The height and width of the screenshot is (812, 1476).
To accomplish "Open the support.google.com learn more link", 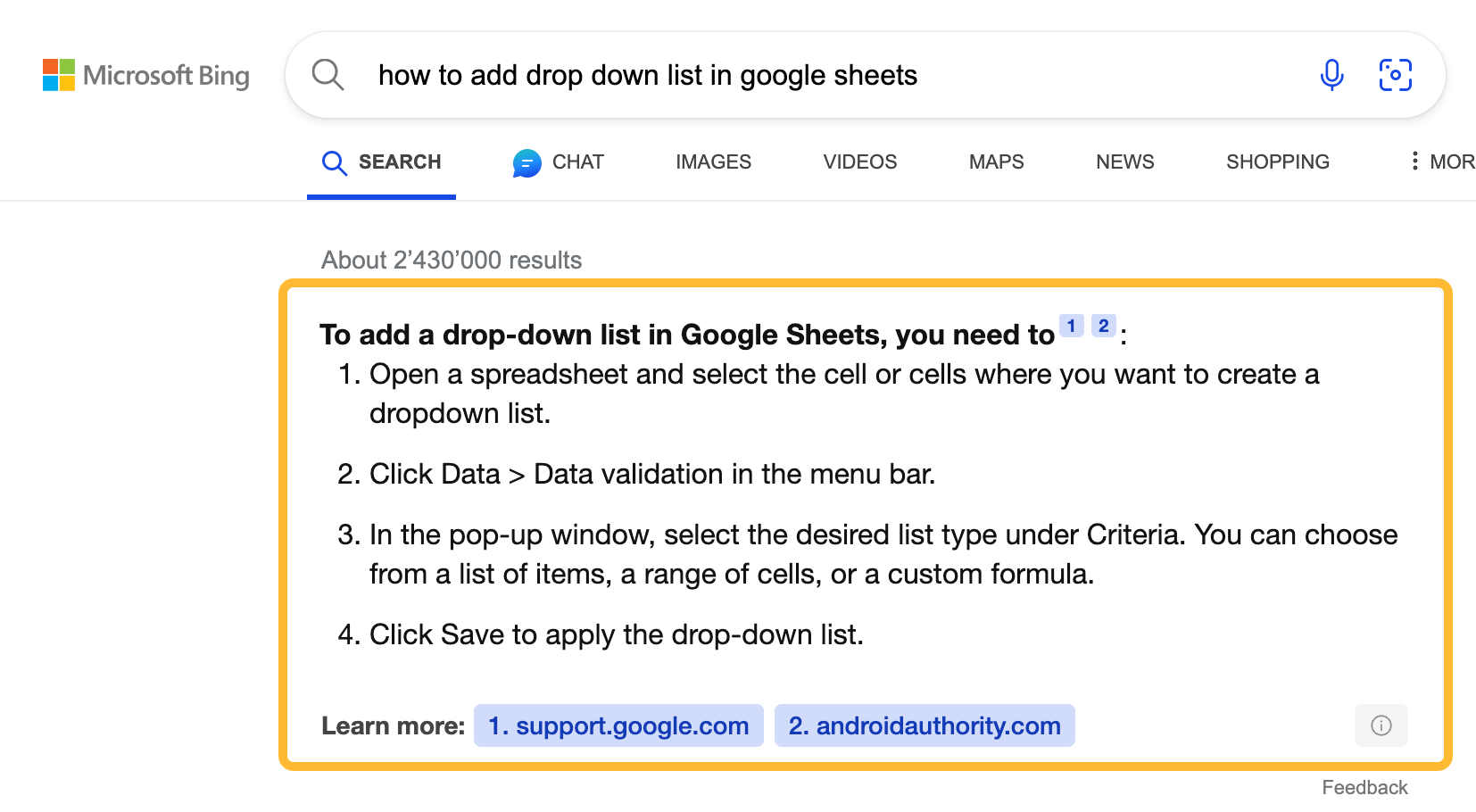I will (x=618, y=725).
